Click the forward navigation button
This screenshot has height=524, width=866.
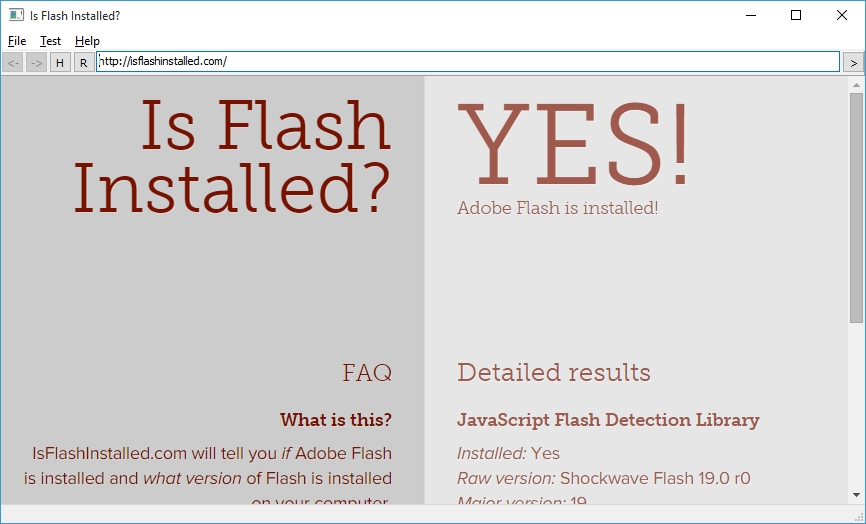click(36, 62)
